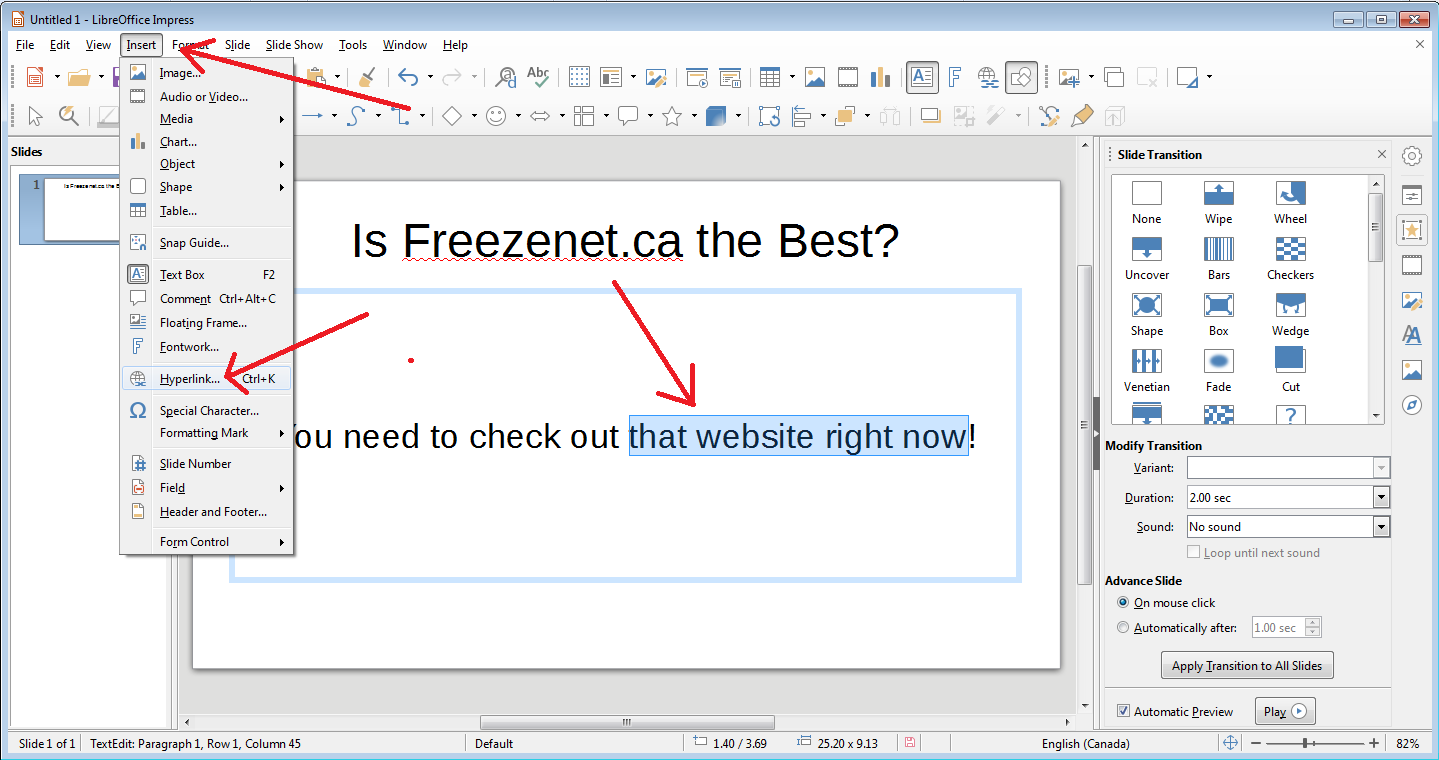
Task: Open the sidebar Navigator compass icon
Action: (x=1411, y=406)
